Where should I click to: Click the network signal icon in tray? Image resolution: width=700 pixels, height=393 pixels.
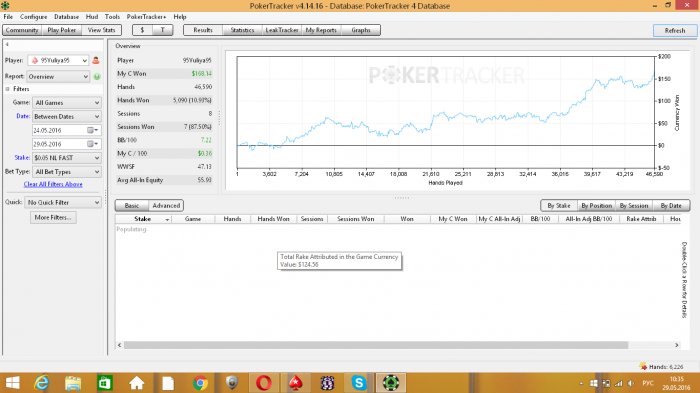619,383
